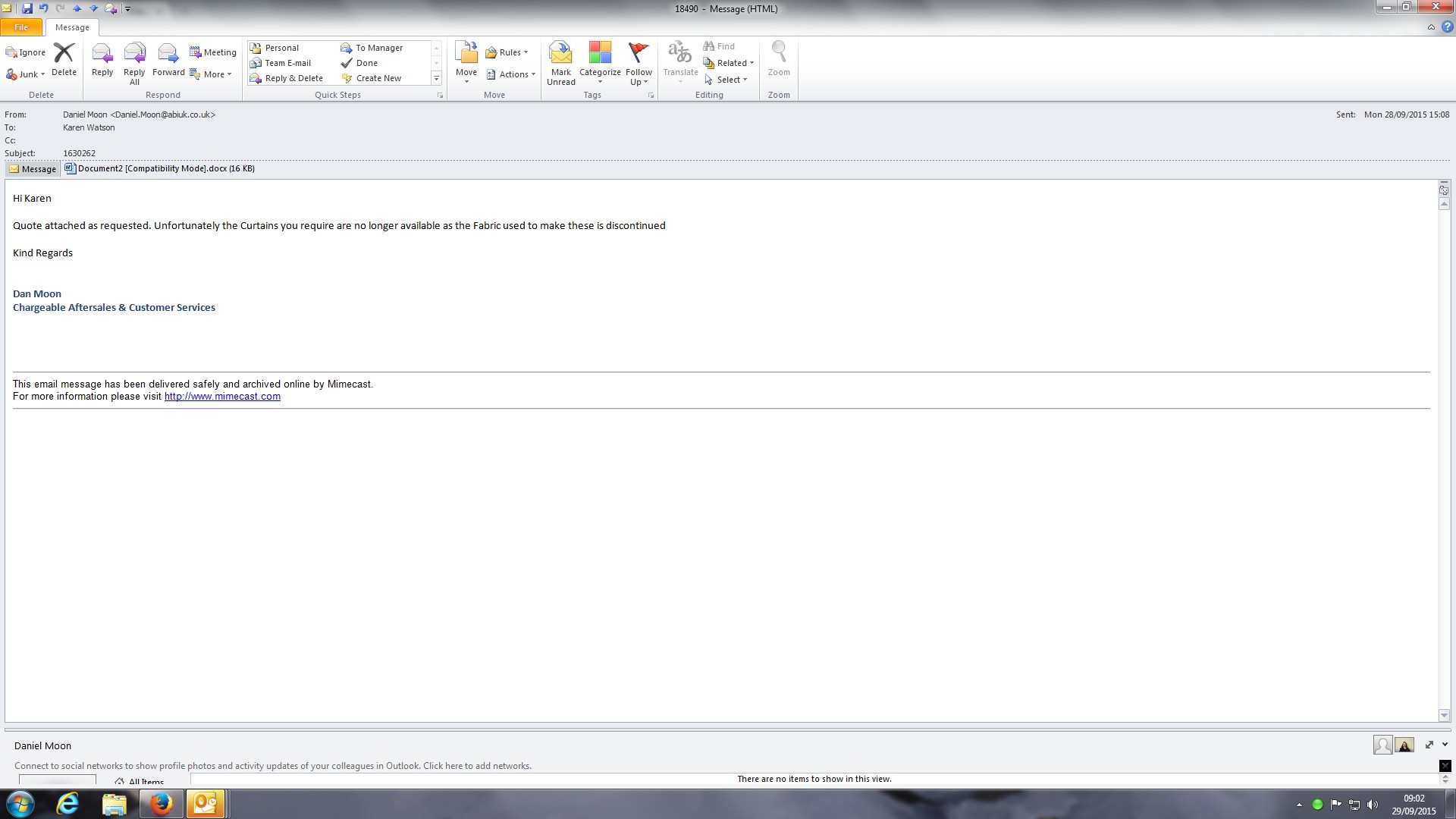Image resolution: width=1456 pixels, height=819 pixels.
Task: Open the mimecast.com hyperlink
Action: [222, 397]
